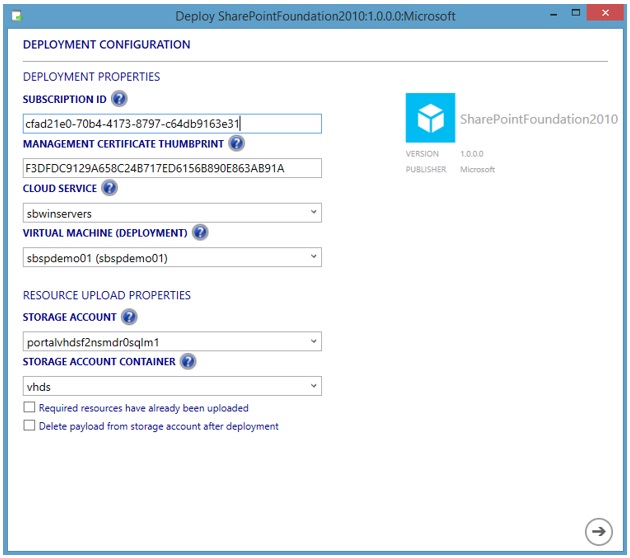This screenshot has width=630, height=558.
Task: Click the version value 1.0.0.0
Action: click(x=472, y=154)
